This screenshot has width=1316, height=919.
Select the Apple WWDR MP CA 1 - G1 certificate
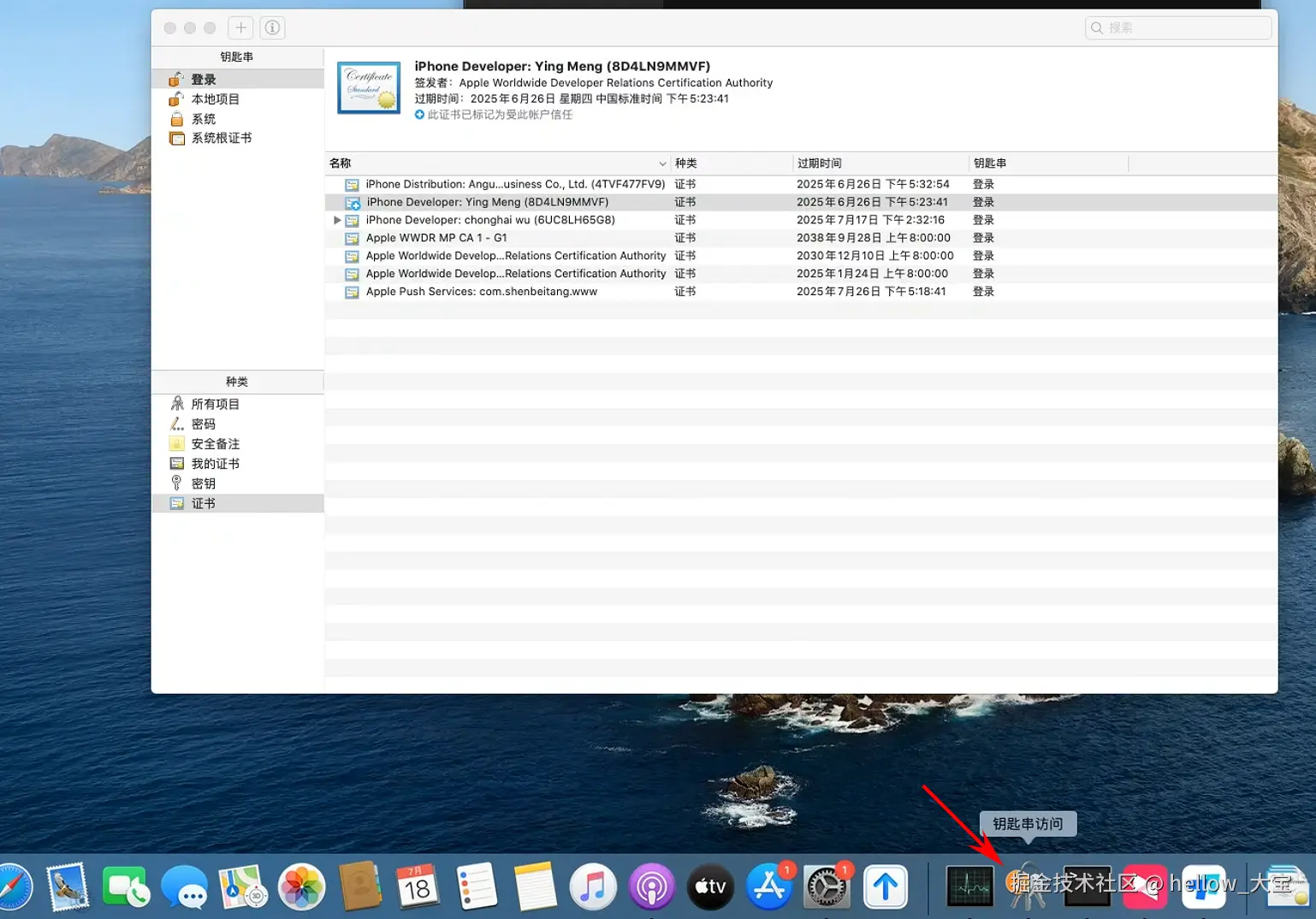click(436, 238)
